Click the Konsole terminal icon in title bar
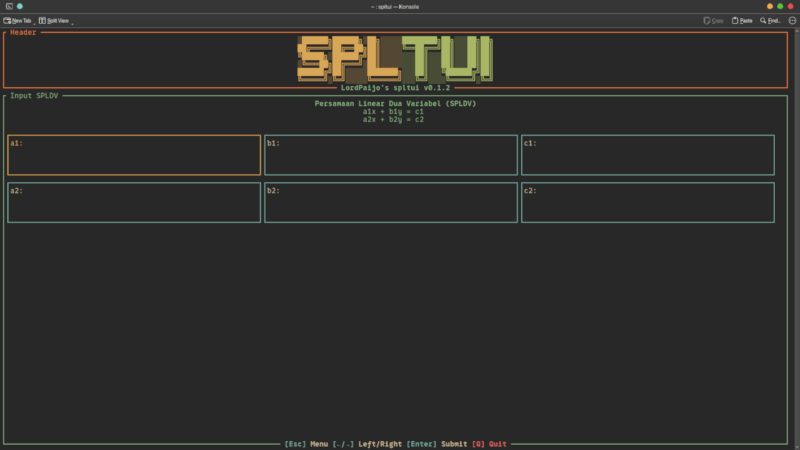Screen dimensions: 800x450 click(7, 6)
